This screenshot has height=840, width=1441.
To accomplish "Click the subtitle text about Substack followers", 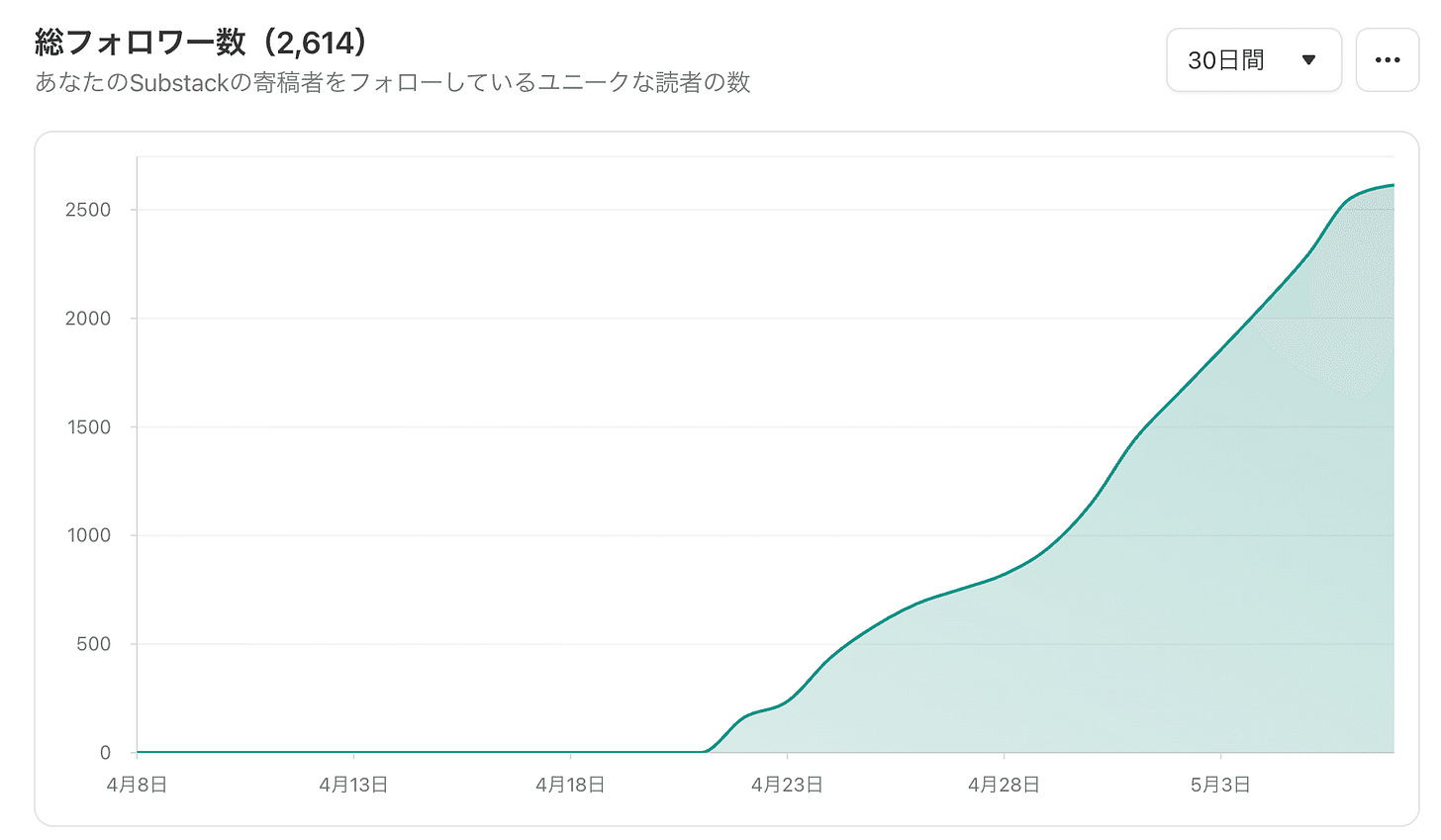I will coord(393,82).
